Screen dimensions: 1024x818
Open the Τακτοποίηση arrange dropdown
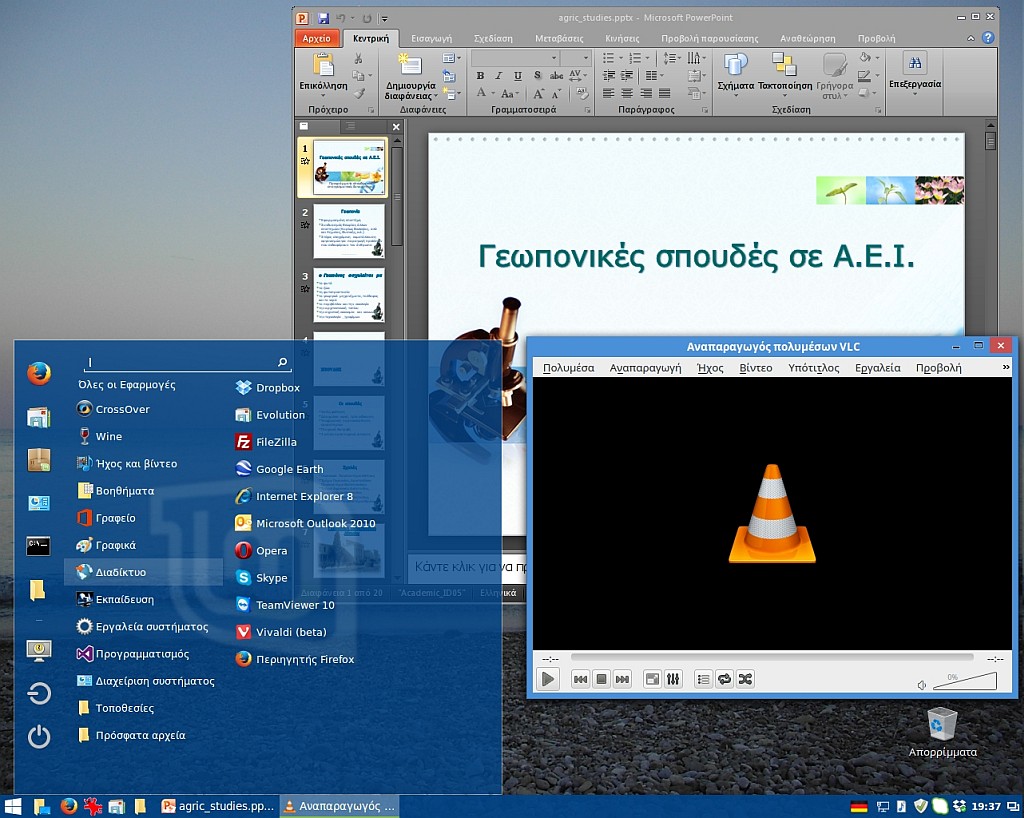click(785, 74)
